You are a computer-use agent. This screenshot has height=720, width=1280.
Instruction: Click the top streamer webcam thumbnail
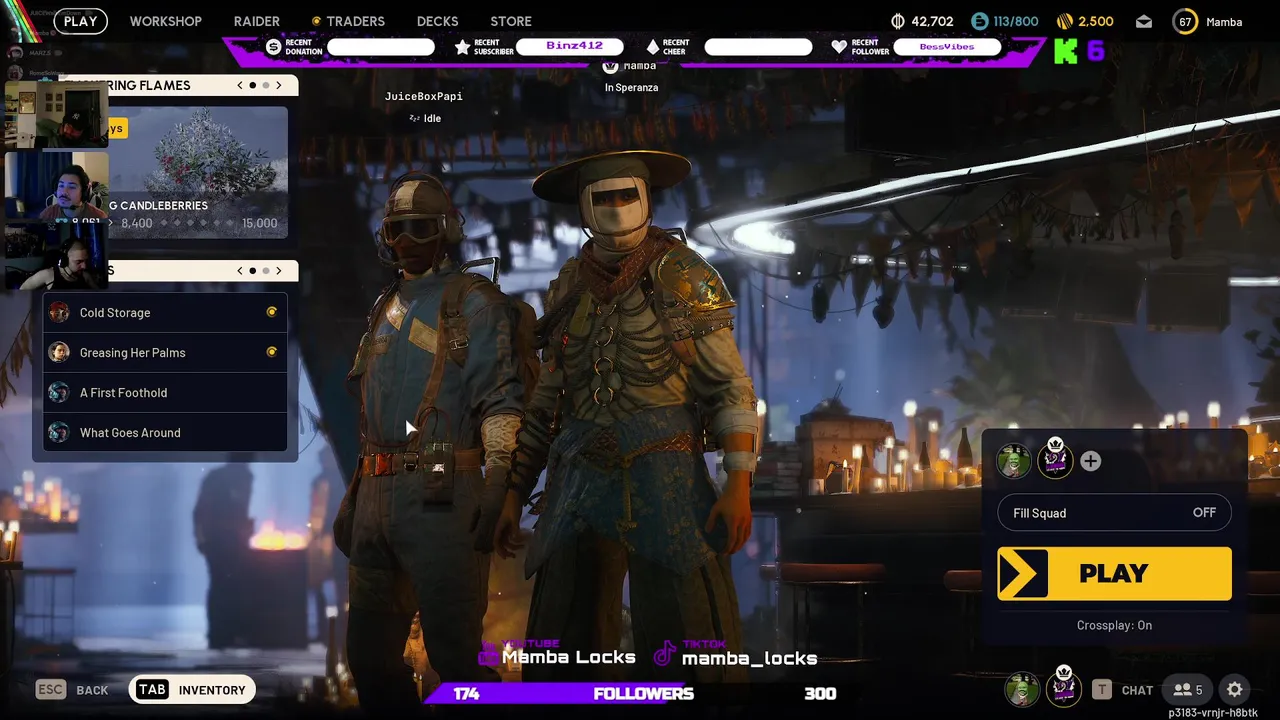click(x=56, y=114)
